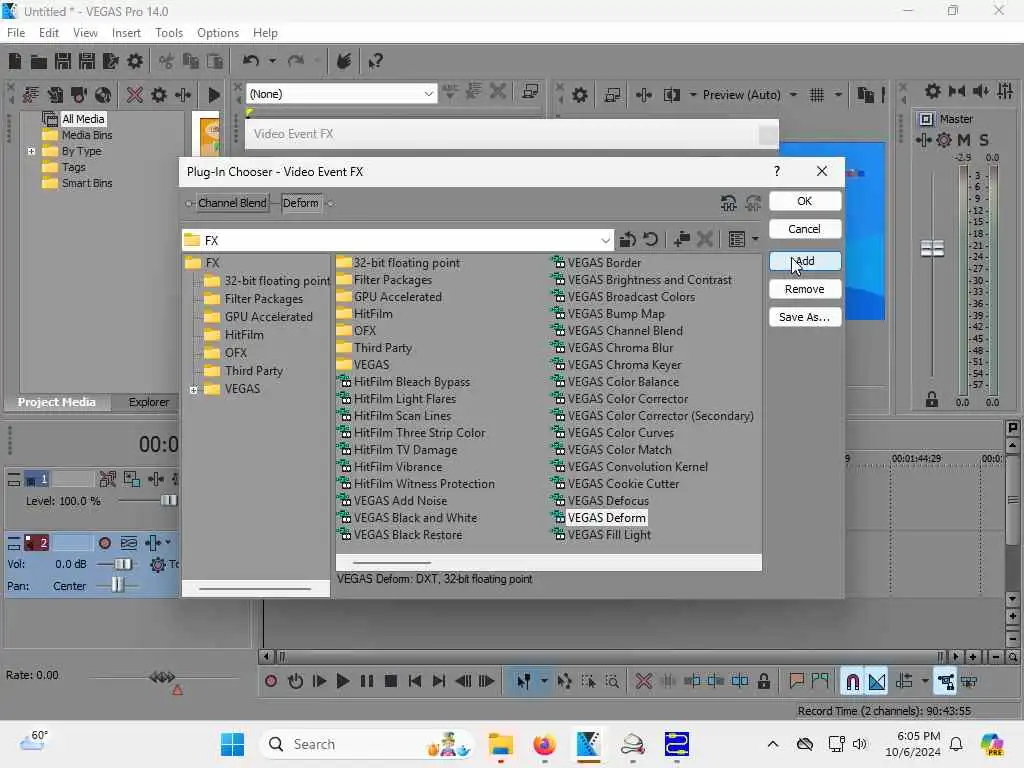Open the Tools menu

[x=168, y=33]
